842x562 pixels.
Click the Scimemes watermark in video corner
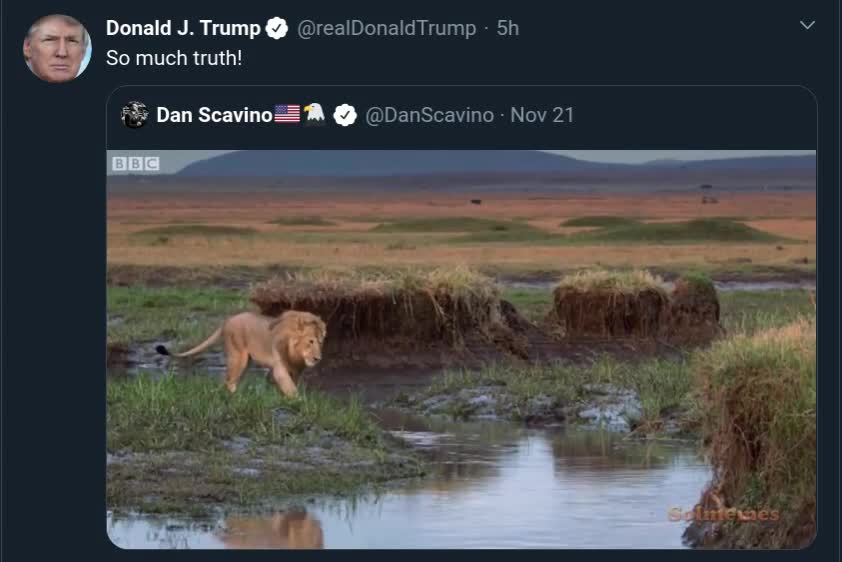[723, 515]
